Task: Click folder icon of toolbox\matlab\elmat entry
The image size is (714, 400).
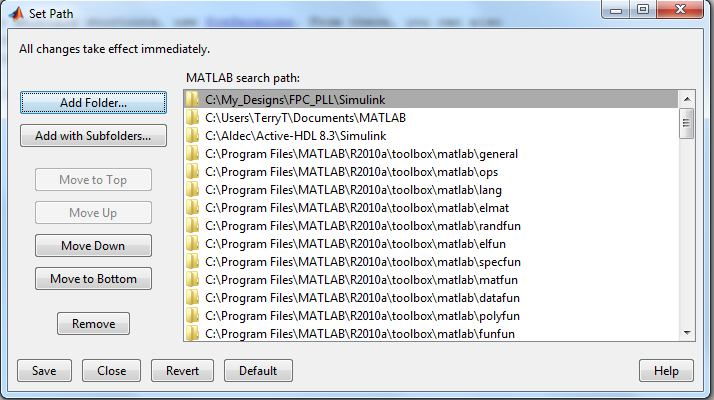Action: pos(194,208)
